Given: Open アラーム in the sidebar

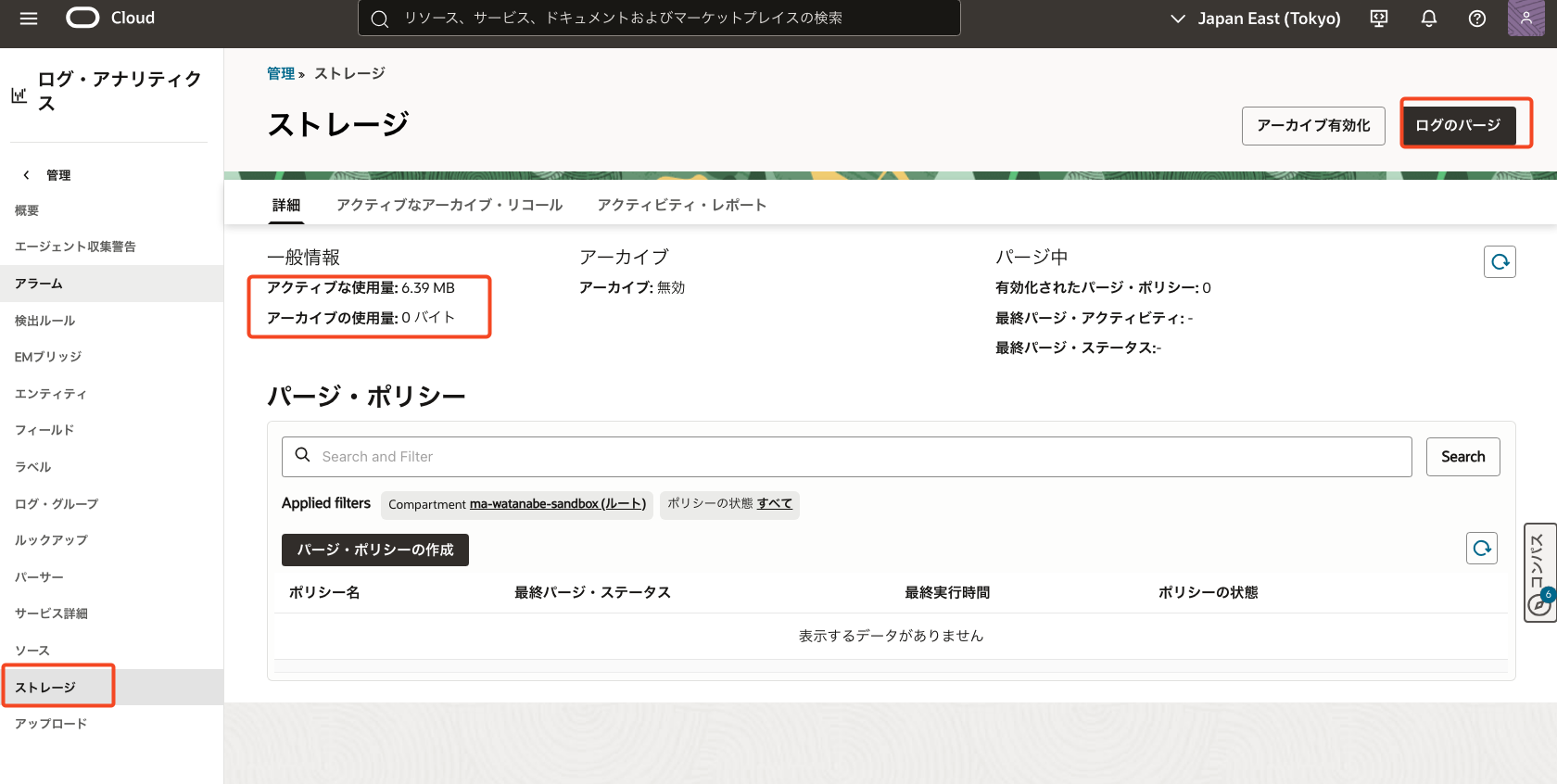Looking at the screenshot, I should (39, 284).
